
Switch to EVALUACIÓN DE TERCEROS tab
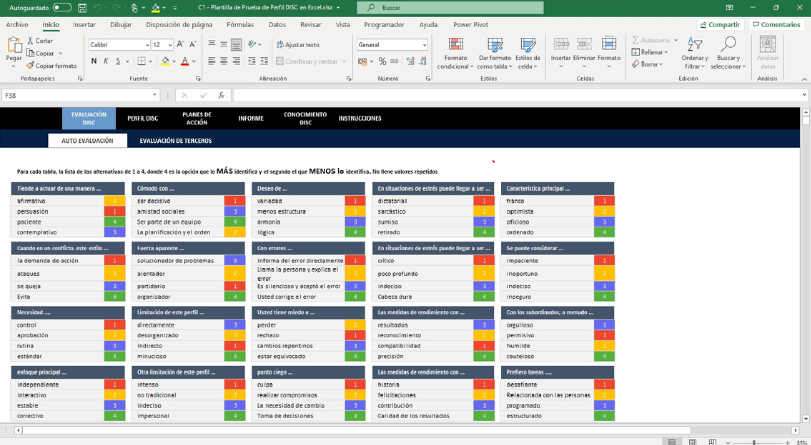[176, 141]
